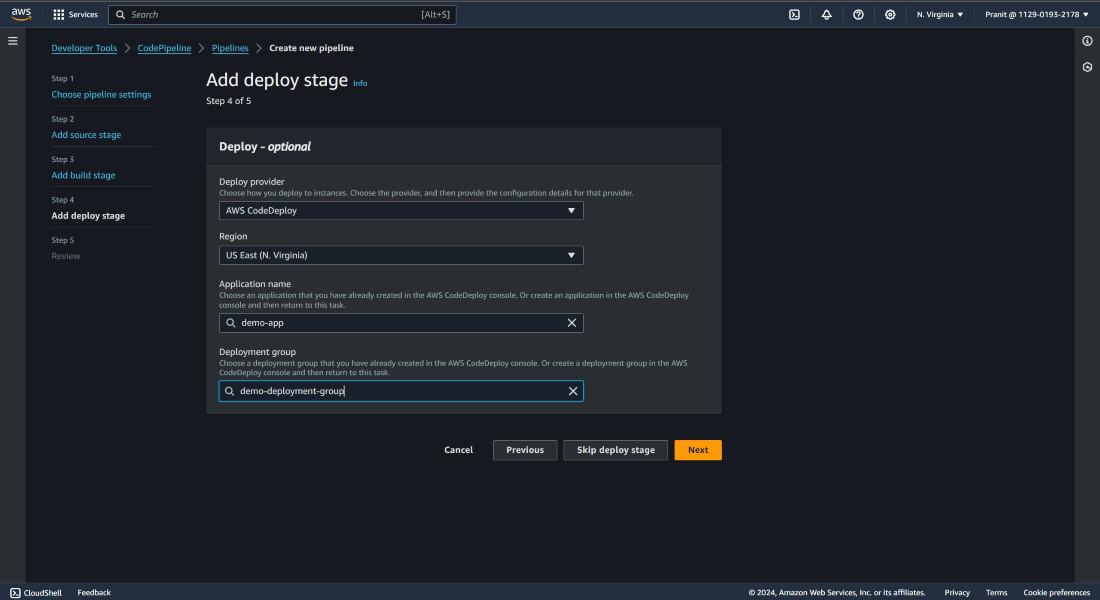Viewport: 1100px width, 600px height.
Task: Click the top search bar field
Action: point(282,14)
